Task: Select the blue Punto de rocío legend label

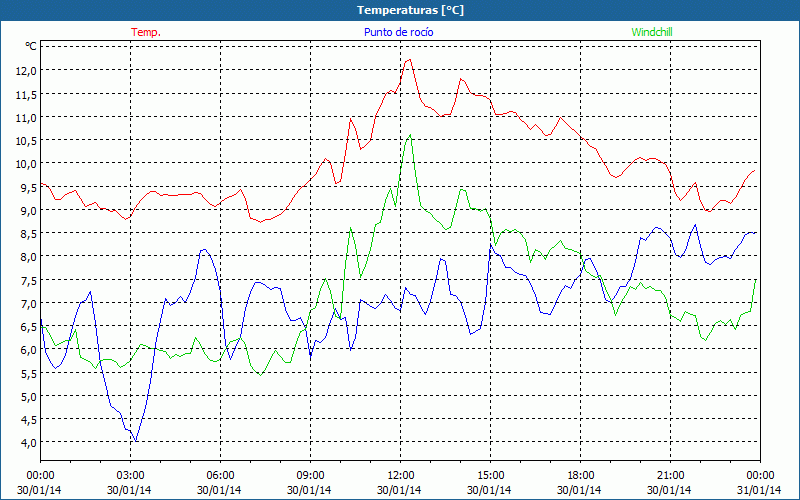Action: tap(398, 32)
